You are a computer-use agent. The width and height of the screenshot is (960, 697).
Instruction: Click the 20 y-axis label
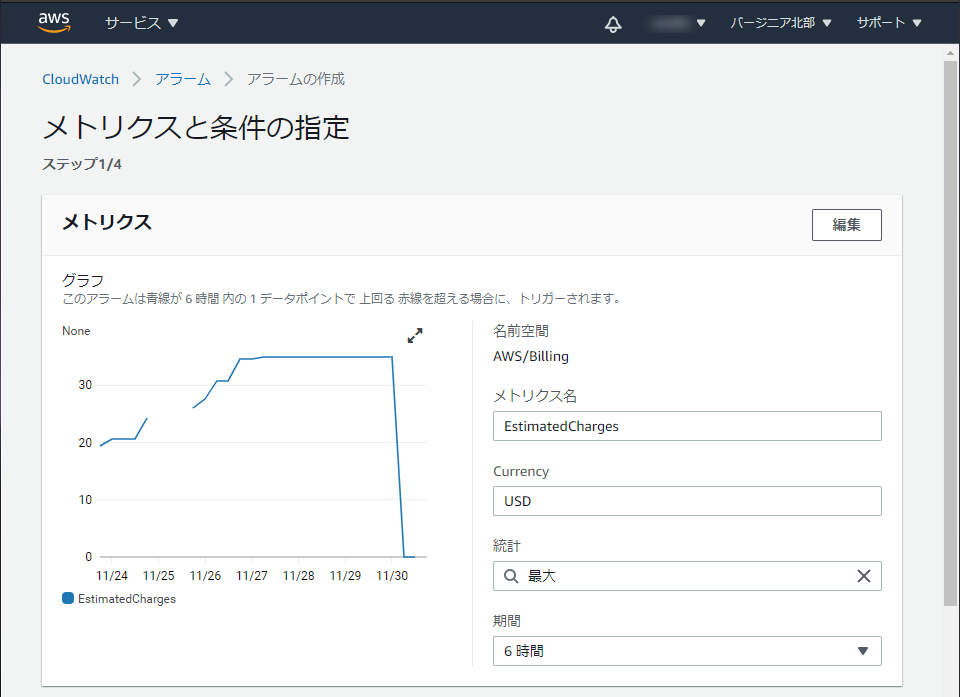pyautogui.click(x=85, y=442)
